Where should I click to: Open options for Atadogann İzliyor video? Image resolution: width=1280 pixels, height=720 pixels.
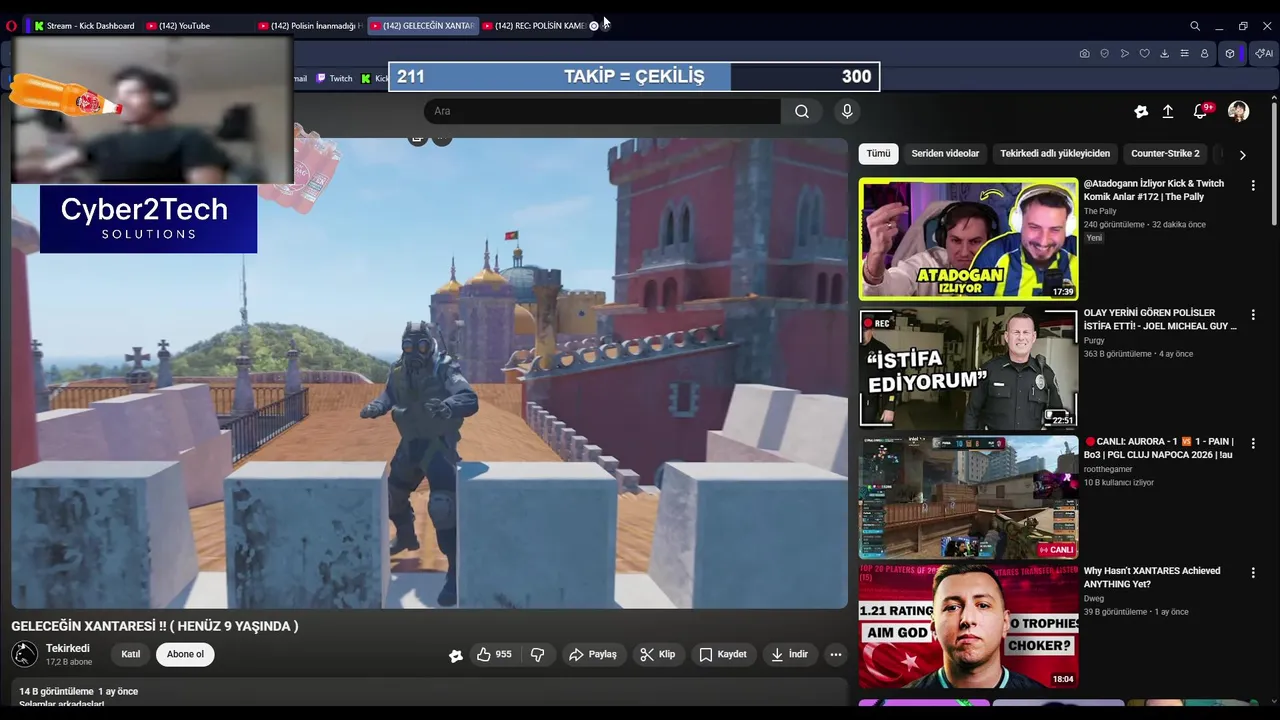1253,185
